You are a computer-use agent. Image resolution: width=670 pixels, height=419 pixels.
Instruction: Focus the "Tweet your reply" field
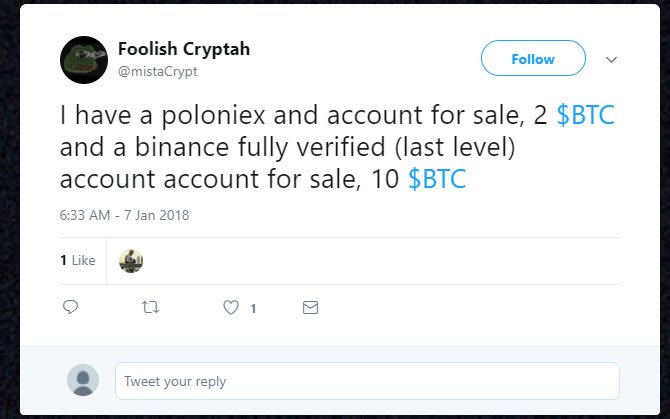tap(366, 381)
